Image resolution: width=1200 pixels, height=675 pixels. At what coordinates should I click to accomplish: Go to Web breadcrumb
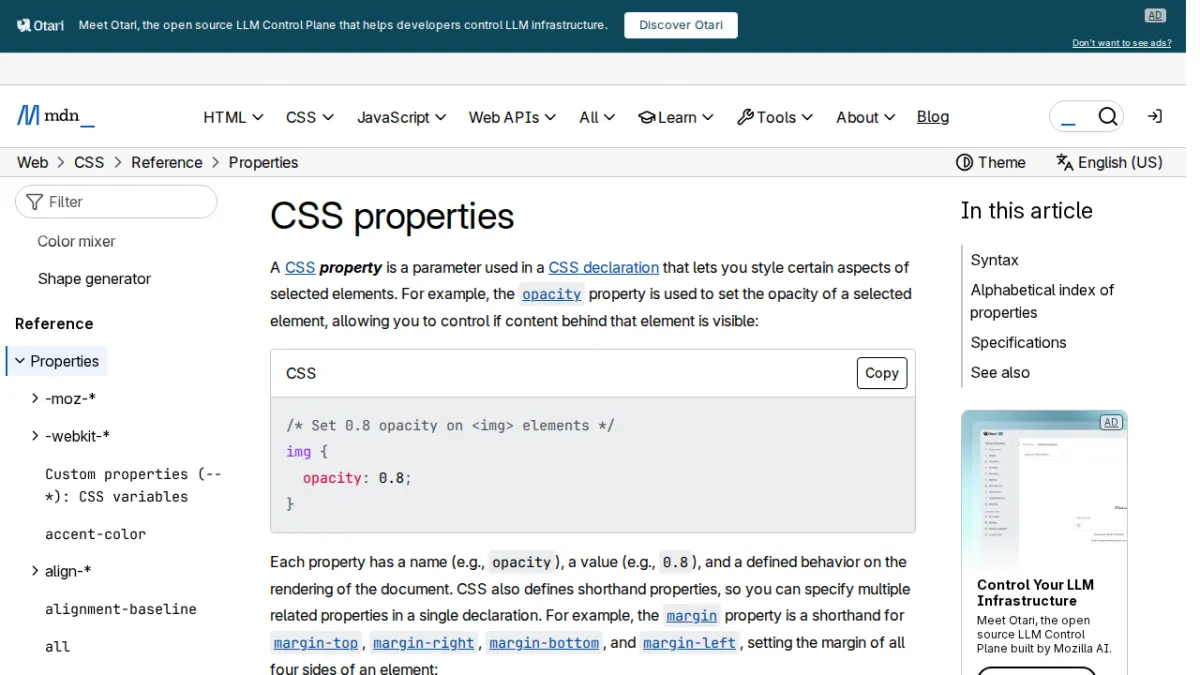(32, 162)
